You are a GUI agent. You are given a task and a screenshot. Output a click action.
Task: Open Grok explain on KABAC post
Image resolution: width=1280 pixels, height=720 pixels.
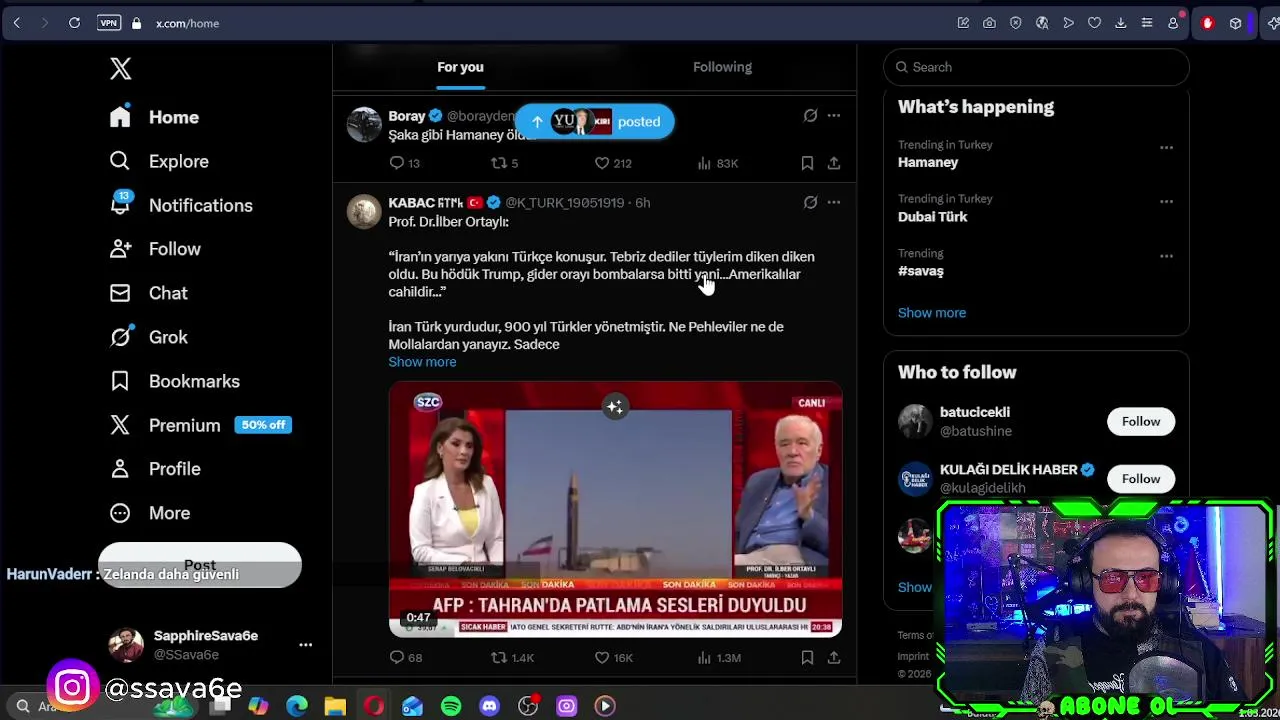[x=810, y=203]
